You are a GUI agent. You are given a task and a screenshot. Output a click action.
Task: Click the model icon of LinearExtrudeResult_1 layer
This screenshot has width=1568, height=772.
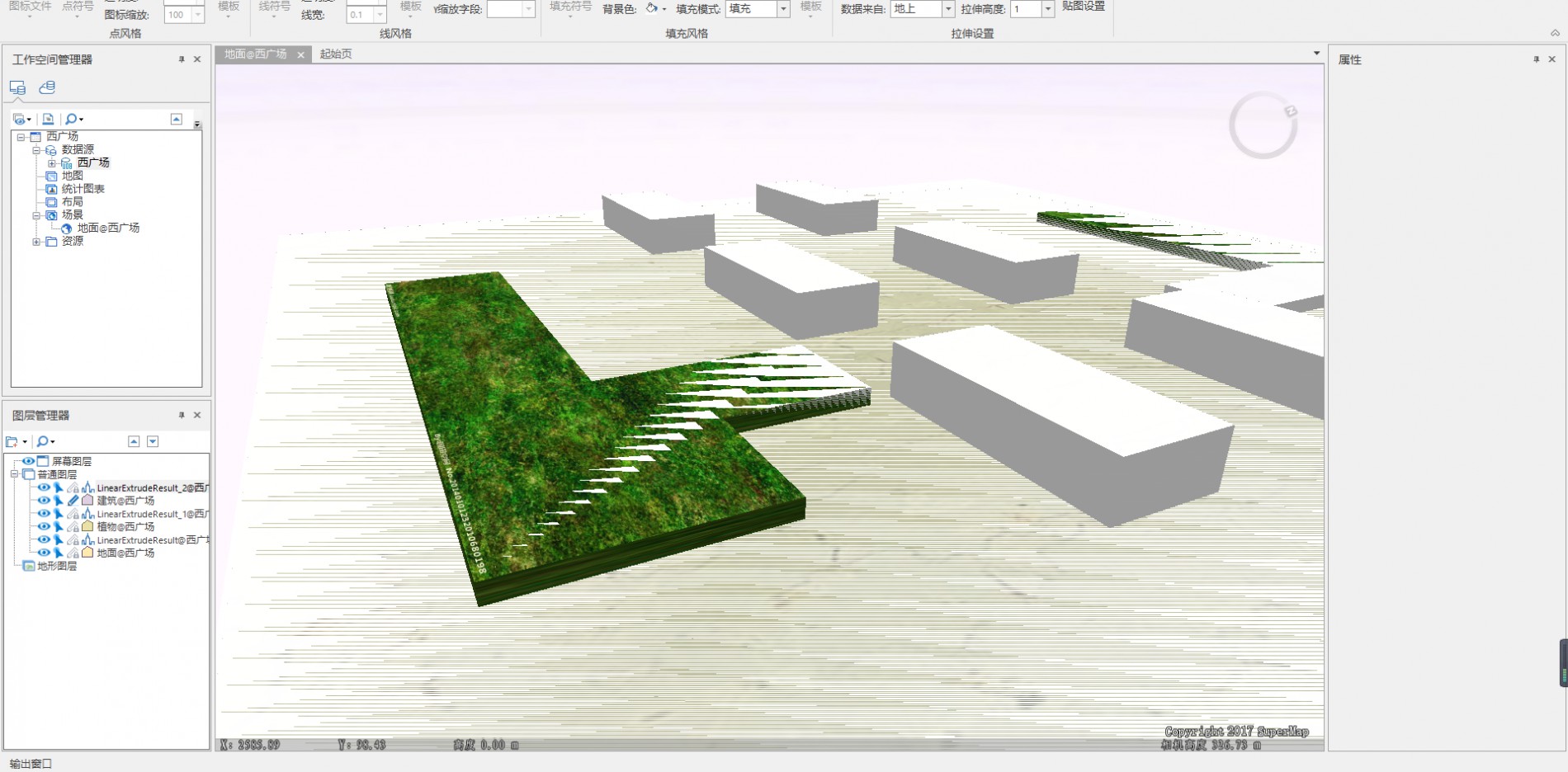coord(87,514)
